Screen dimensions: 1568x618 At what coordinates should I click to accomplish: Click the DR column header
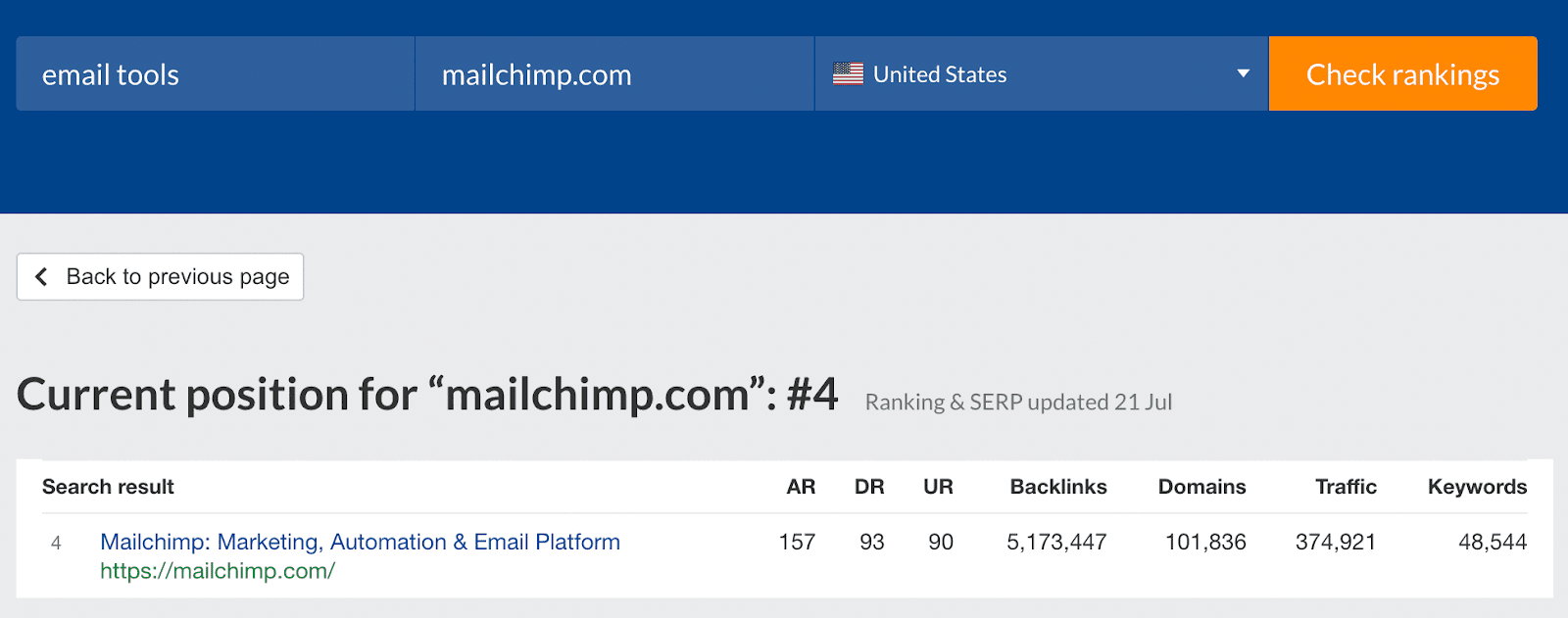[869, 487]
